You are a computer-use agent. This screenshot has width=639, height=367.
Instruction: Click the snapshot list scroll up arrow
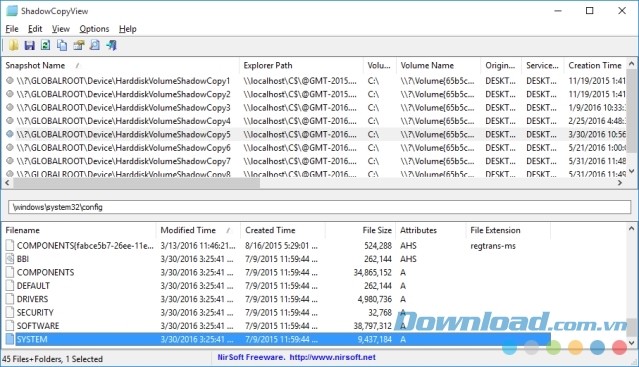pyautogui.click(x=632, y=64)
